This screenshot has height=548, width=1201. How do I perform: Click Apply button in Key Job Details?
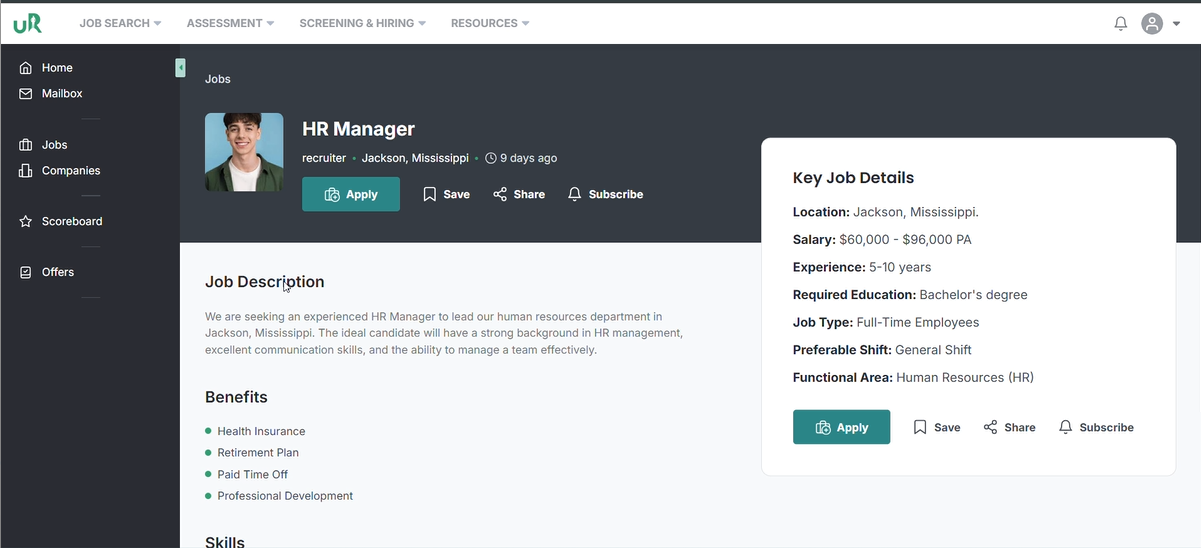pos(841,427)
